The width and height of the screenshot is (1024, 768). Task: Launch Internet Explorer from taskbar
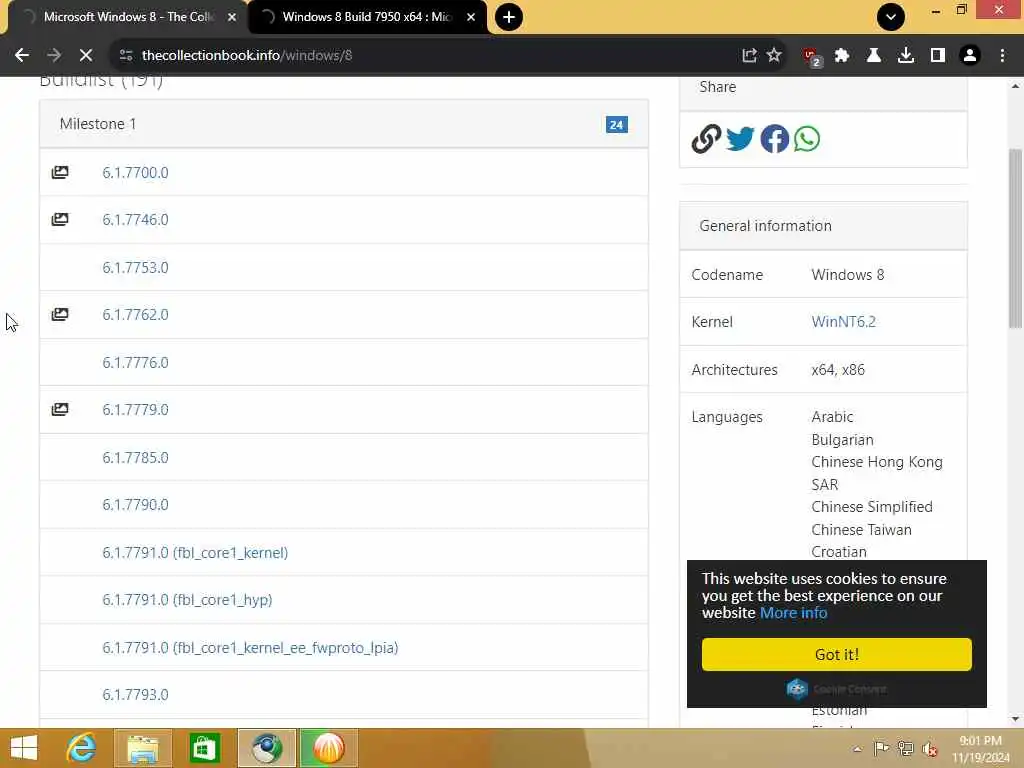tap(82, 748)
